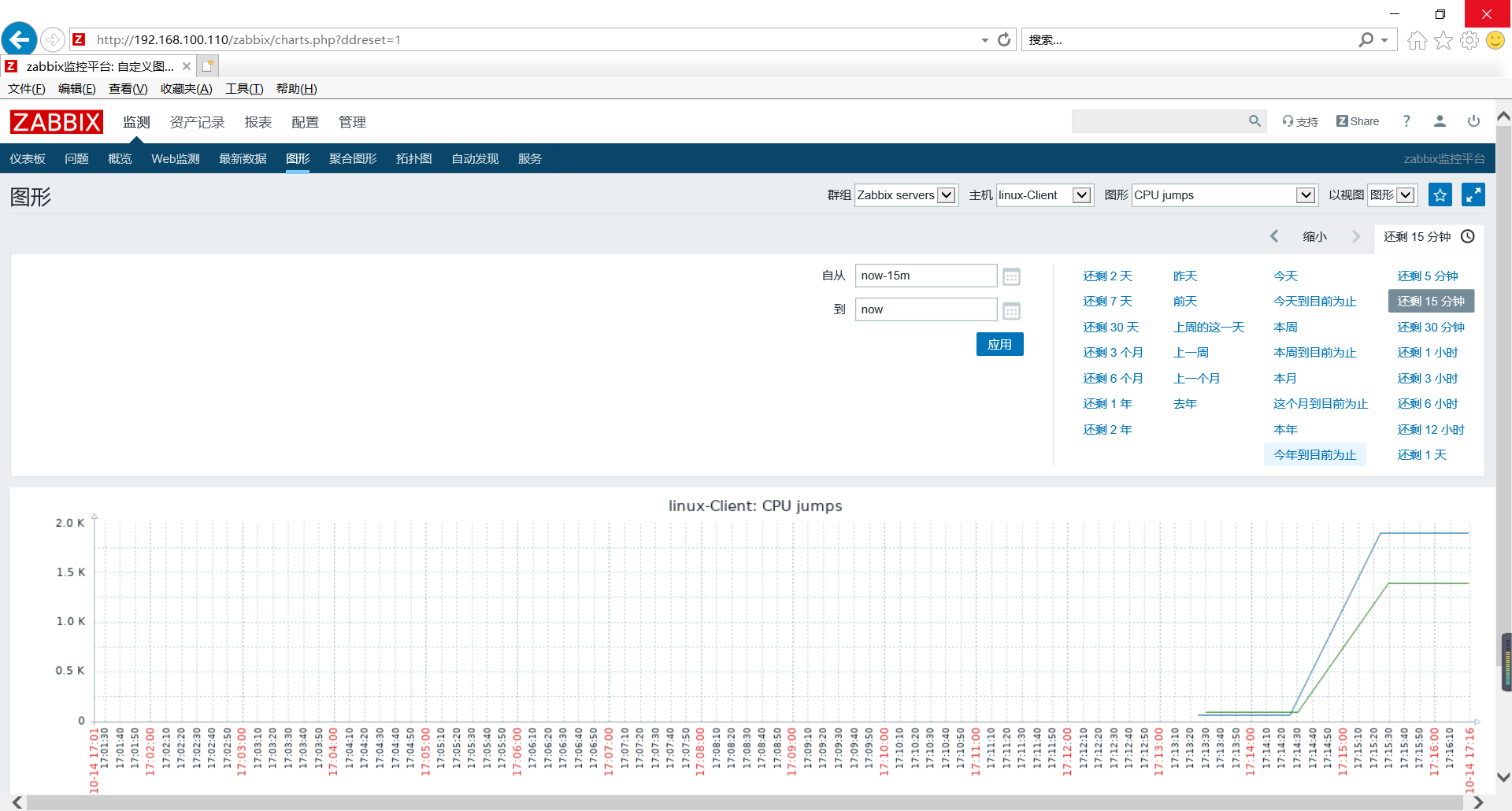This screenshot has width=1512, height=811.
Task: Open the 以视图 view type dropdown
Action: [x=1392, y=195]
